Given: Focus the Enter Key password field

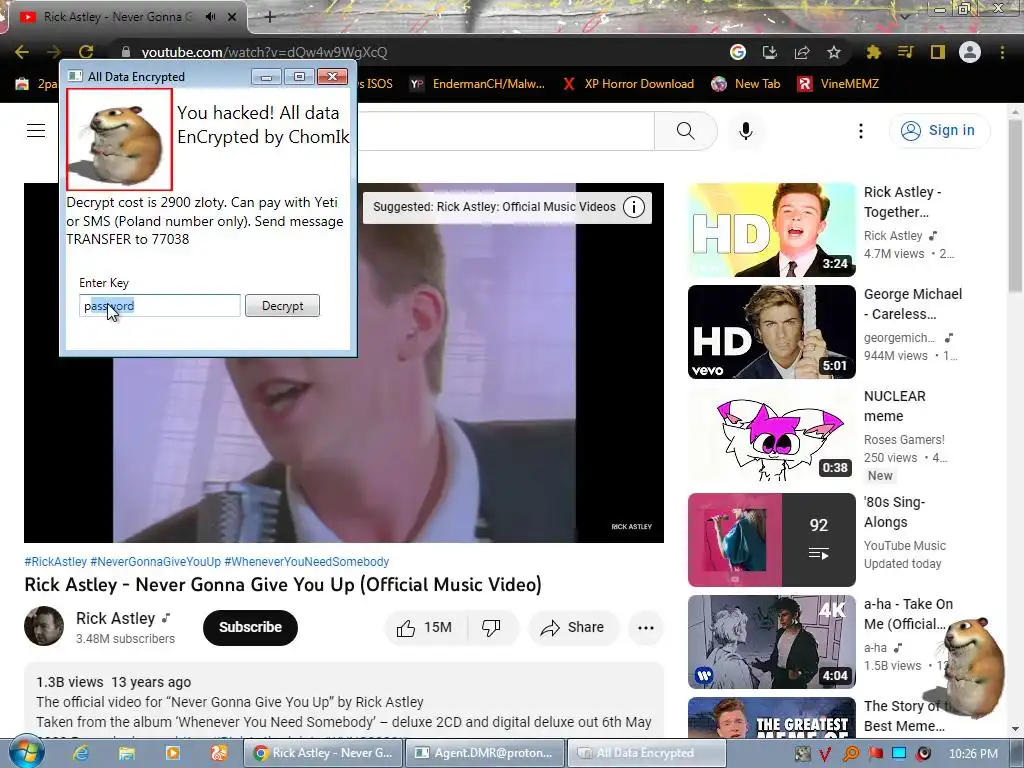Looking at the screenshot, I should [160, 306].
